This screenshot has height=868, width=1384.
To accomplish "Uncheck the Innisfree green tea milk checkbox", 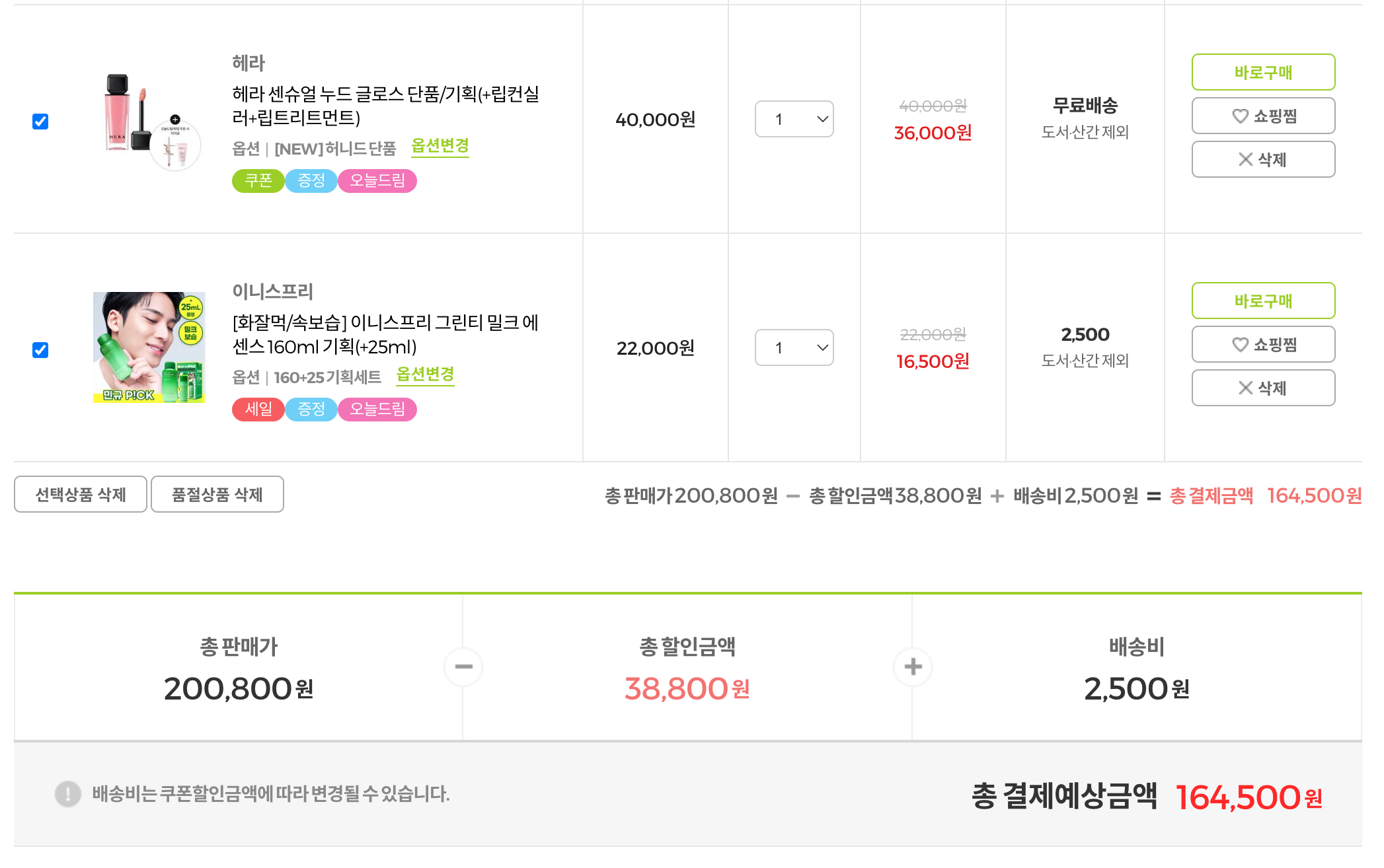I will pyautogui.click(x=40, y=350).
